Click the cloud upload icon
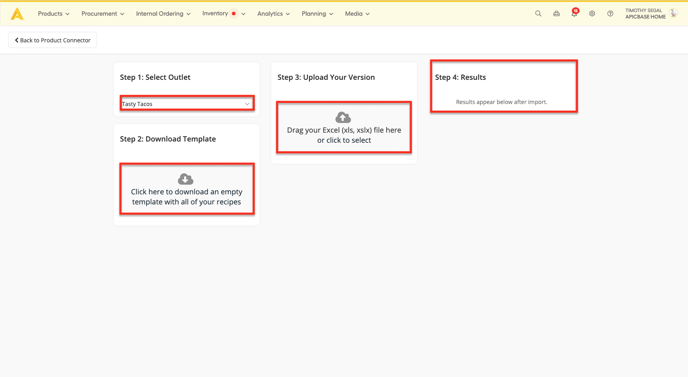The width and height of the screenshot is (688, 377). pos(343,117)
